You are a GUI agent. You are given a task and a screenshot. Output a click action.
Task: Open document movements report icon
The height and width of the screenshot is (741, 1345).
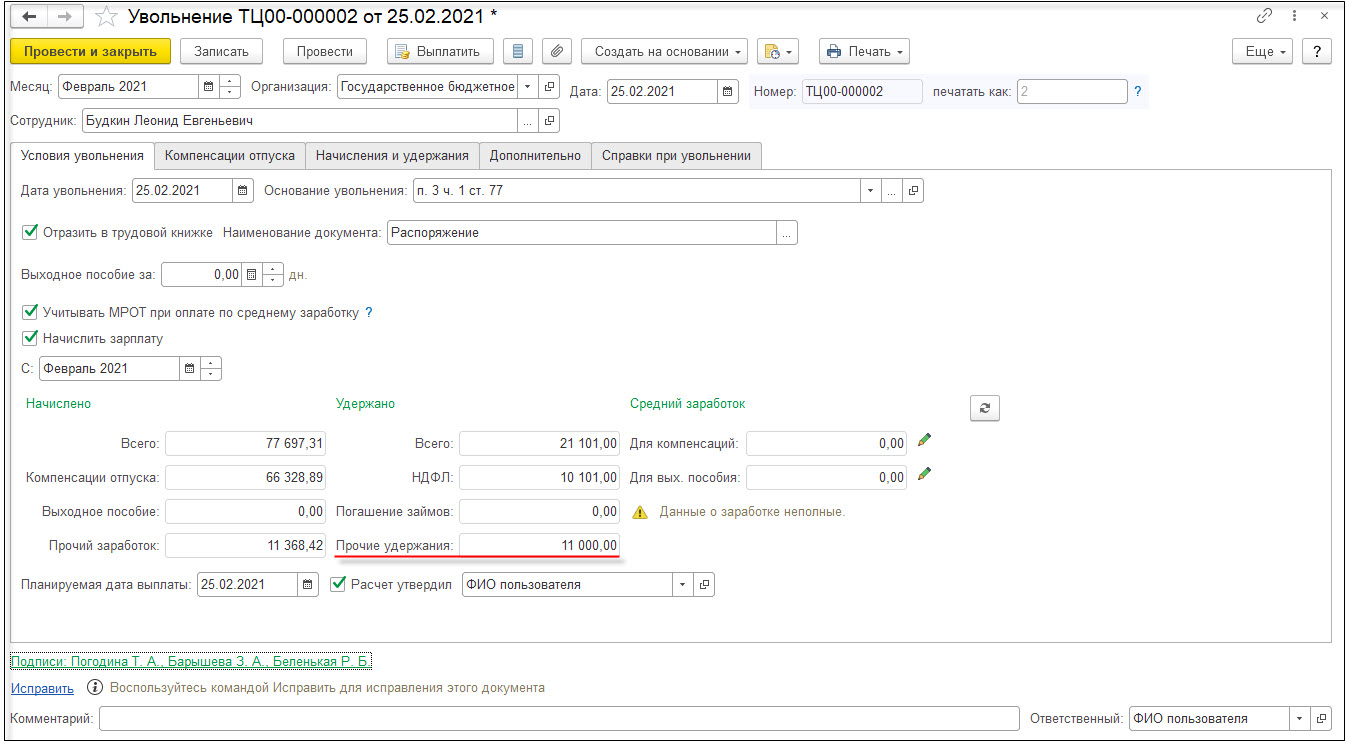517,51
